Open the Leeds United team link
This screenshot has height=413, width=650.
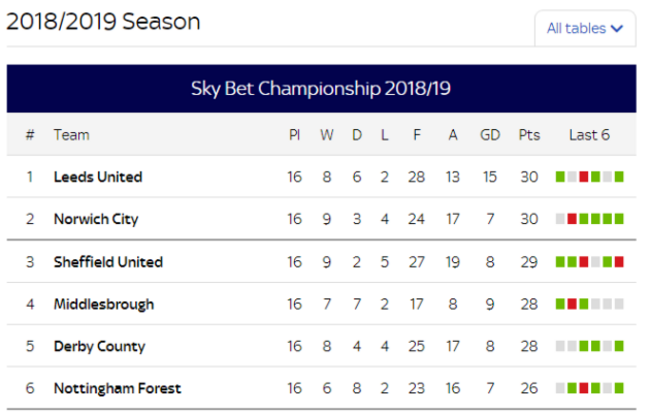98,177
